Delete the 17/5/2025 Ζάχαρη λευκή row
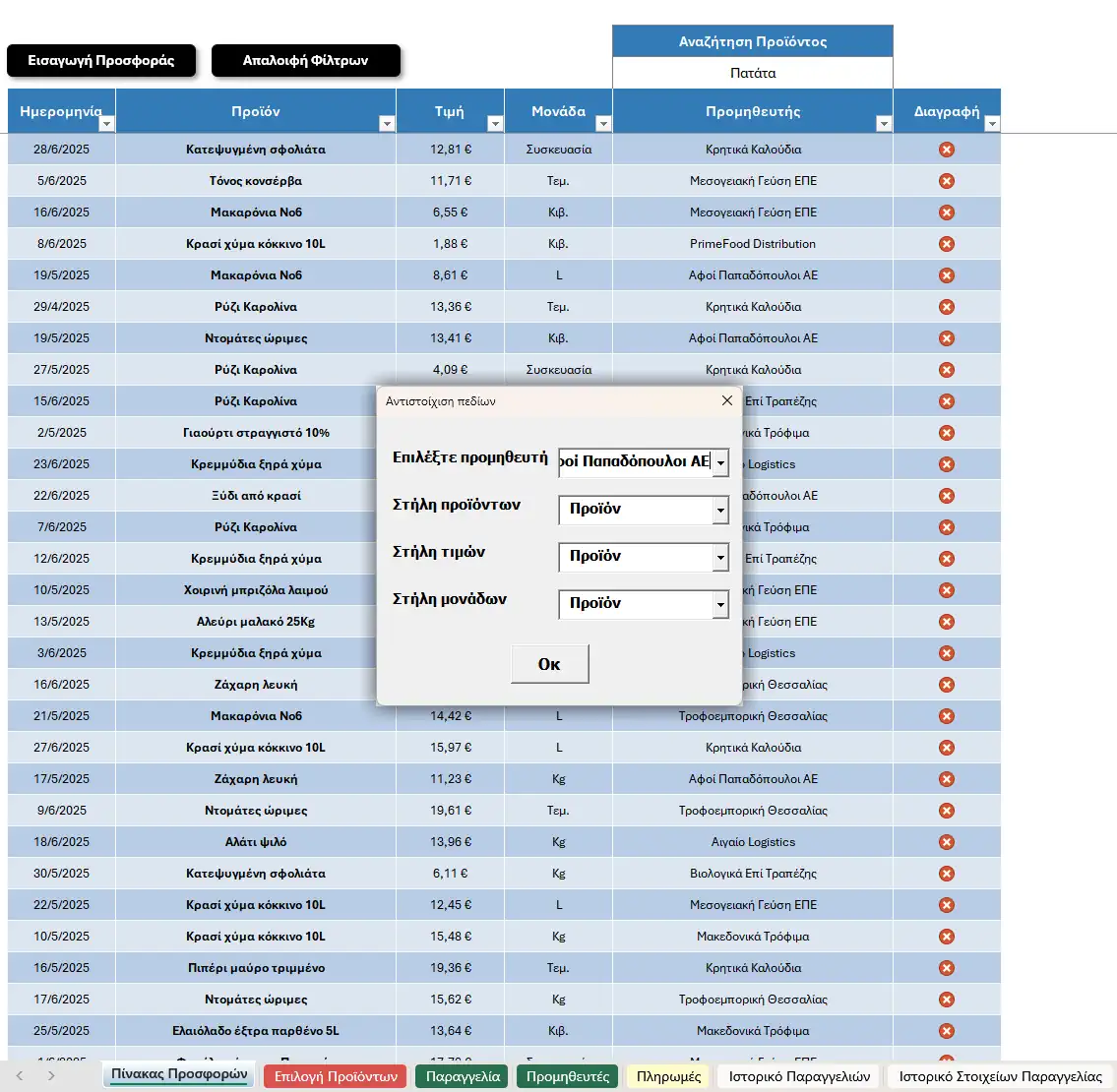This screenshot has width=1117, height=1092. point(946,779)
